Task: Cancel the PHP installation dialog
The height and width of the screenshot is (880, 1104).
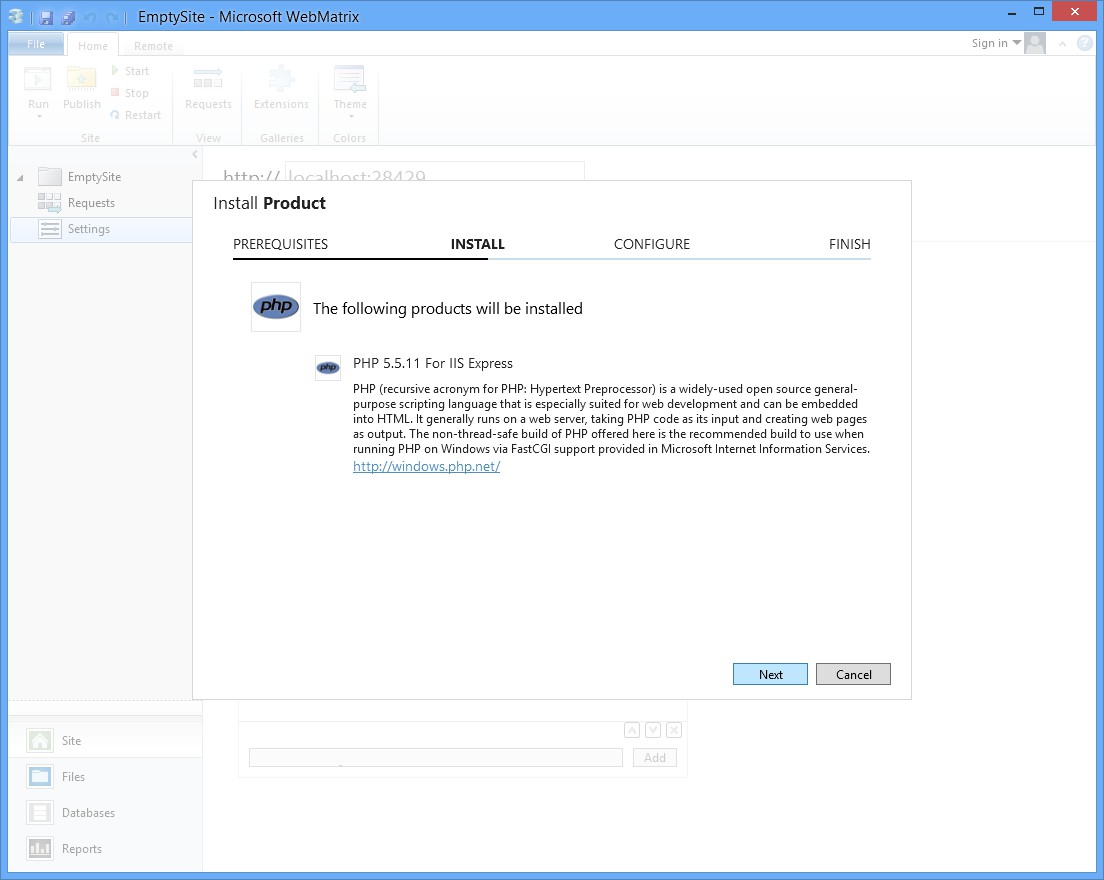Action: (x=853, y=674)
